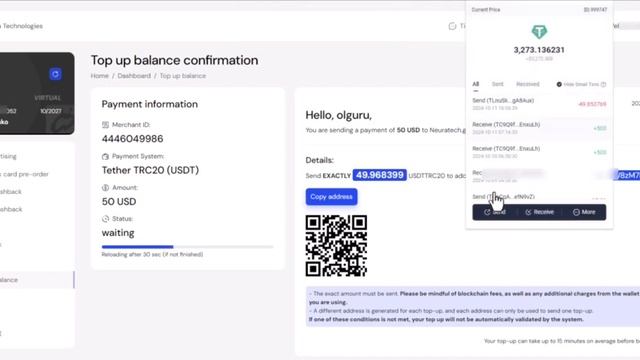The width and height of the screenshot is (640, 360).
Task: Click the Payment System icon
Action: coord(105,156)
